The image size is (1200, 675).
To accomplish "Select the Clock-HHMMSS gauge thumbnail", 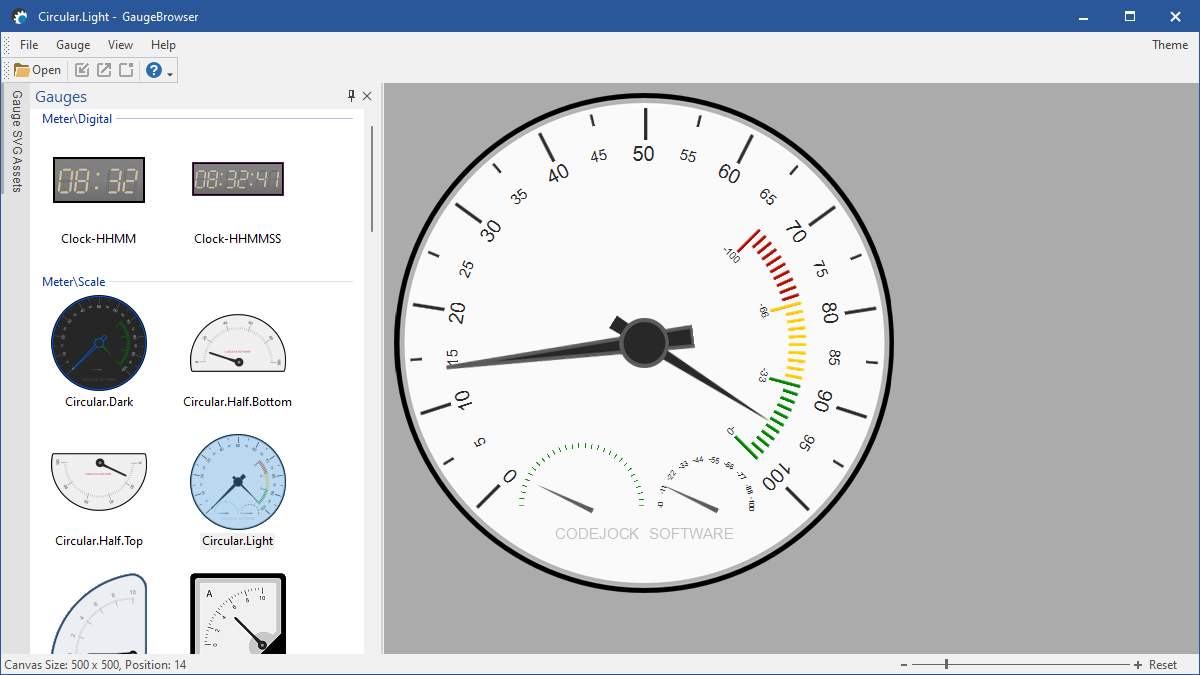I will tap(238, 180).
